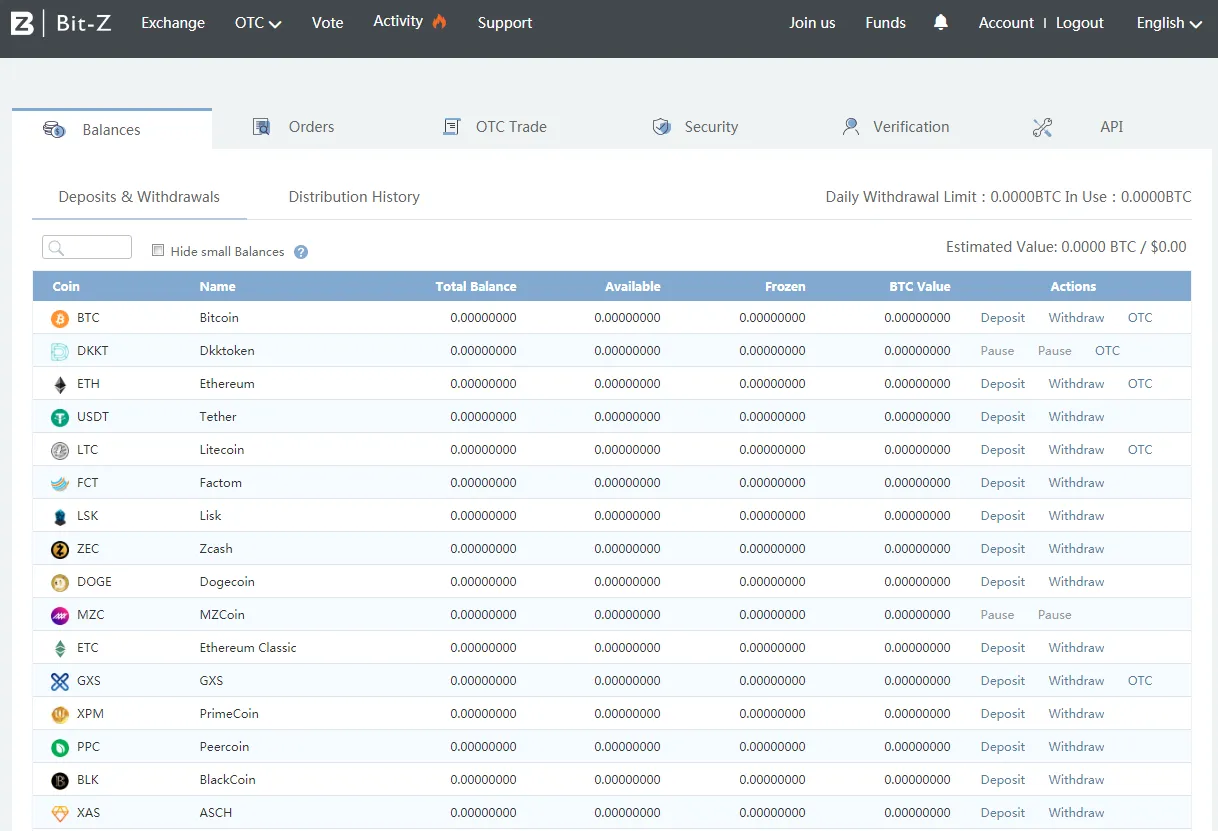This screenshot has height=831, width=1218.
Task: Click Deposit for Bitcoin
Action: [1003, 318]
